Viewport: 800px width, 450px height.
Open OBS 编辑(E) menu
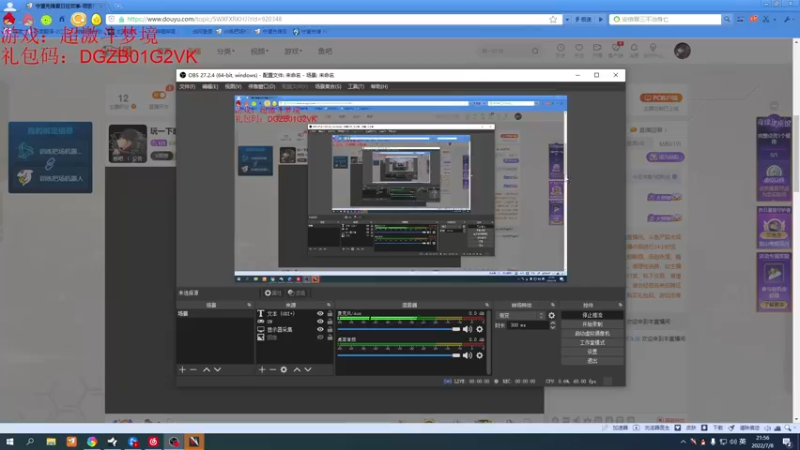coord(210,87)
